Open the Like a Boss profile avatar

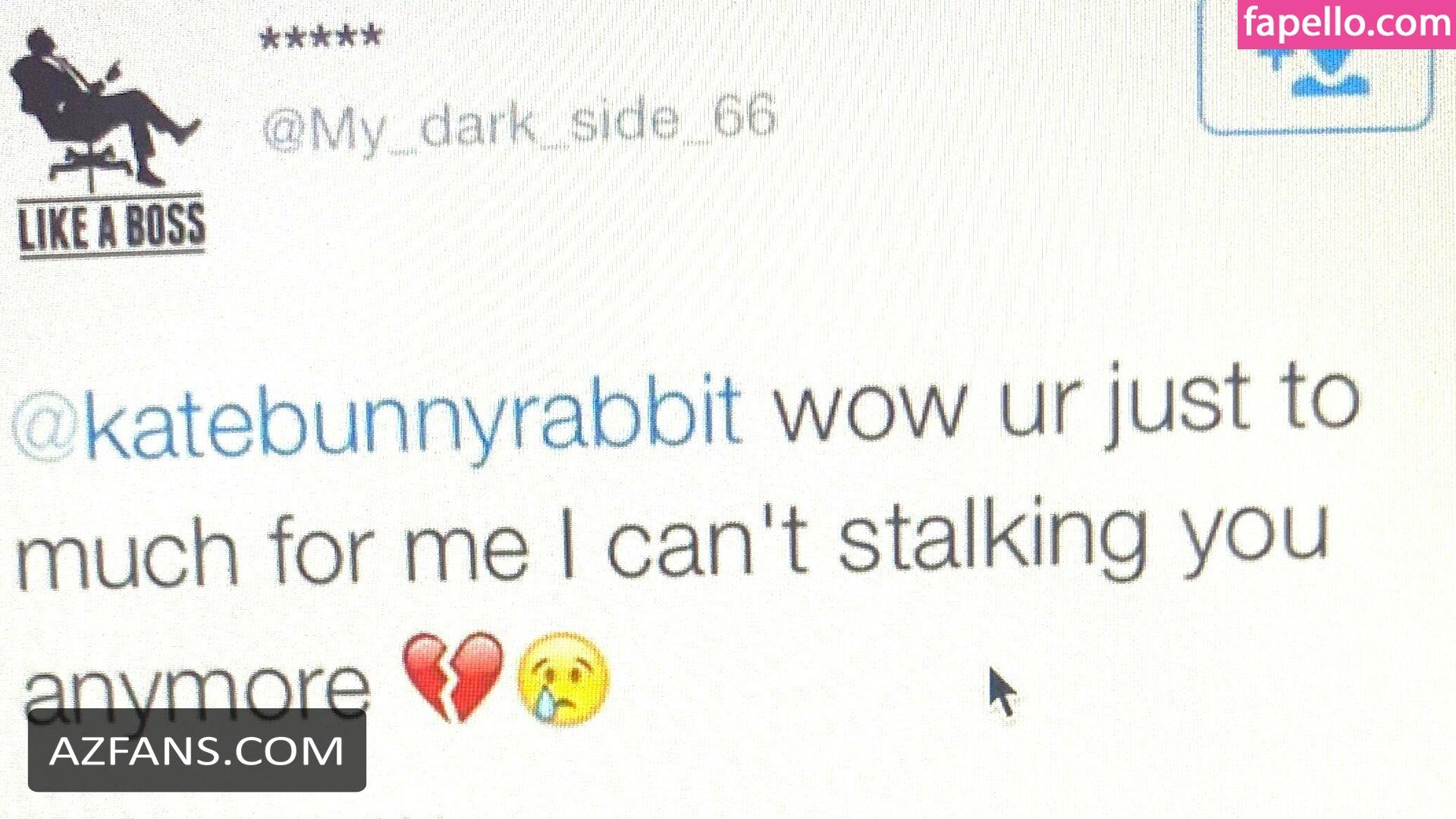(108, 142)
